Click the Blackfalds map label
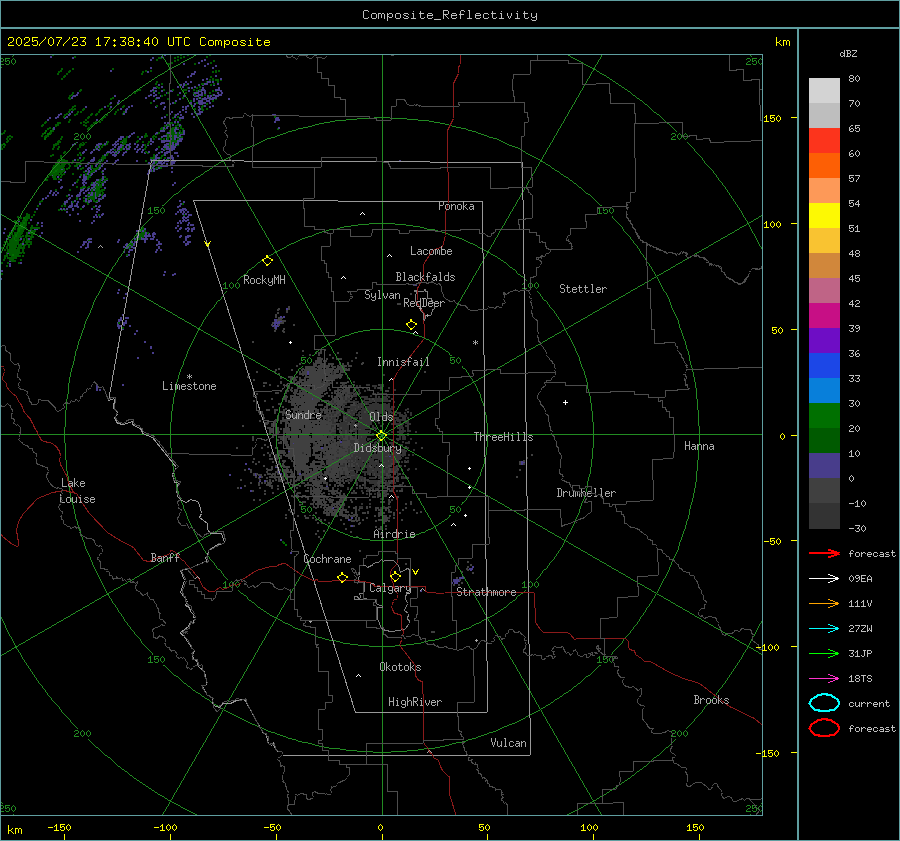The width and height of the screenshot is (900, 841). click(425, 277)
